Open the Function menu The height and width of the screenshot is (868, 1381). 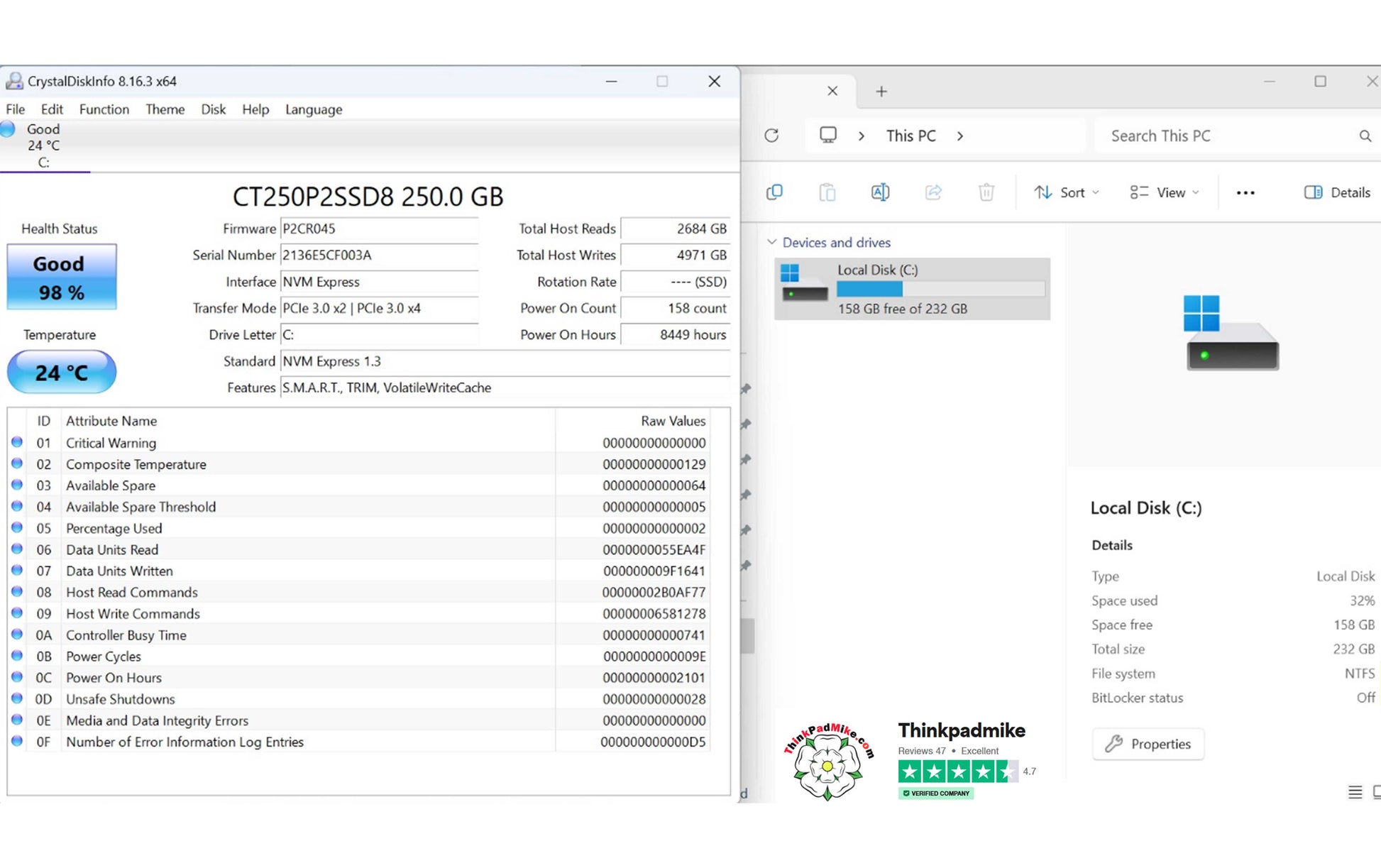click(x=104, y=109)
